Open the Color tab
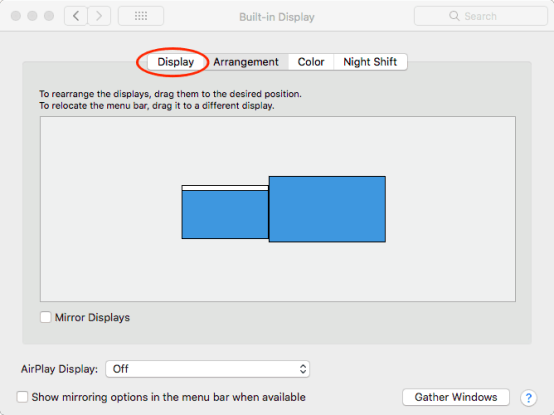 (x=311, y=62)
